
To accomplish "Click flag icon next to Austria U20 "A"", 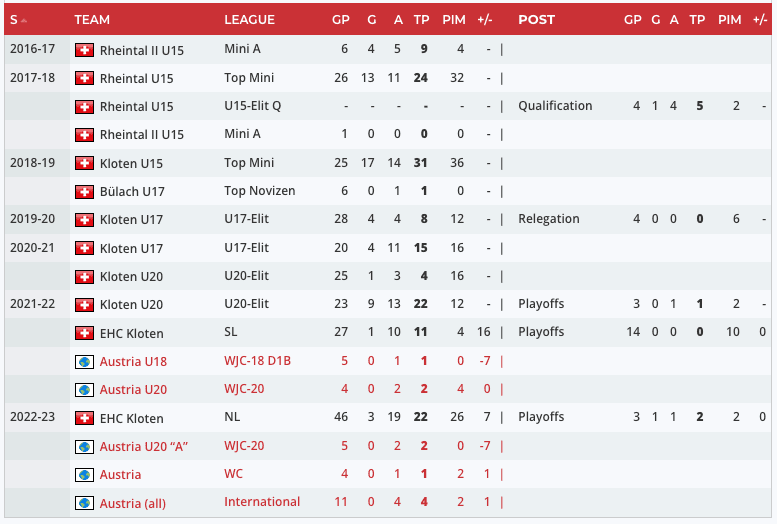I will pos(84,446).
